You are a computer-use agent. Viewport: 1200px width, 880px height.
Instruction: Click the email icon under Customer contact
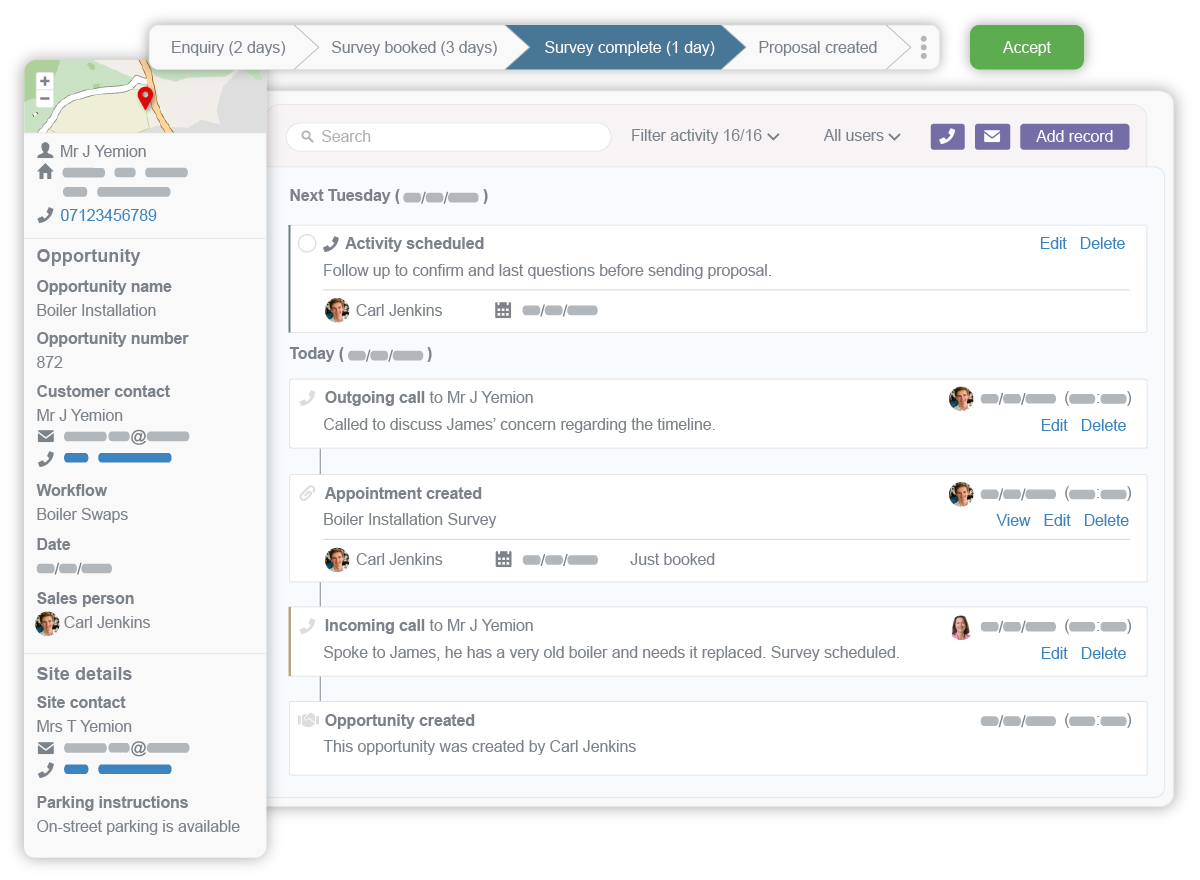click(46, 436)
